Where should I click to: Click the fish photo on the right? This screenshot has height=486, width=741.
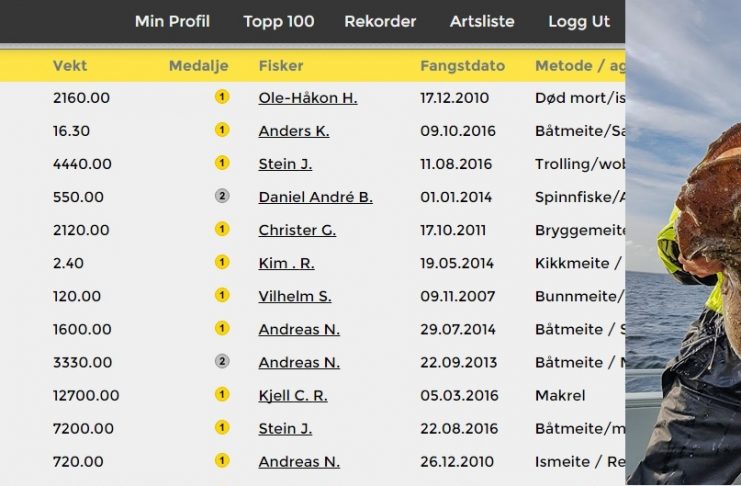683,243
